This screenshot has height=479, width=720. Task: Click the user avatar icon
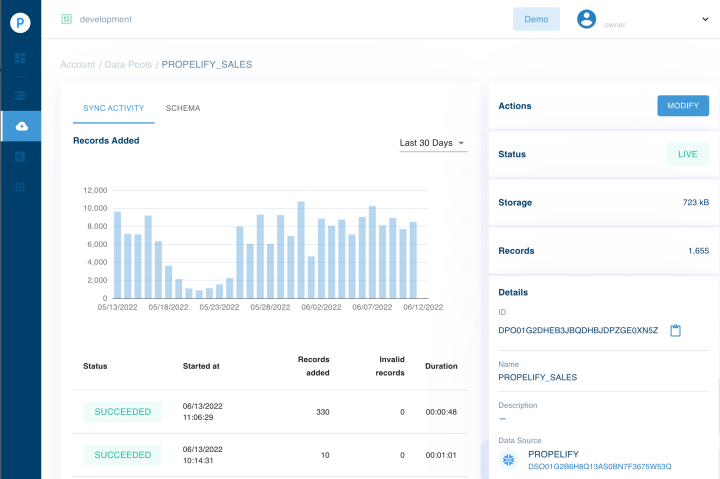tap(586, 19)
